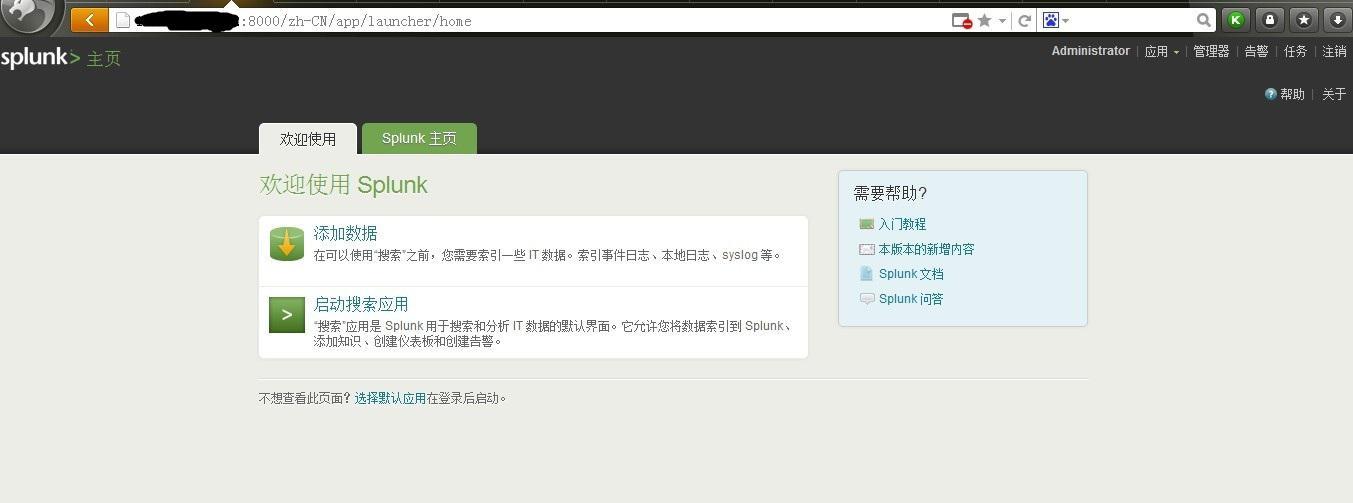
Task: Click the padlock toolbar button
Action: pos(1270,19)
